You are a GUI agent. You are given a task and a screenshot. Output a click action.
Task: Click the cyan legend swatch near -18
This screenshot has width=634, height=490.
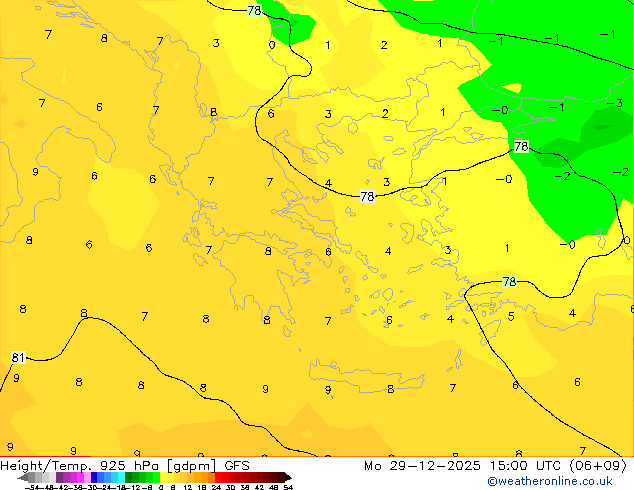point(121,477)
